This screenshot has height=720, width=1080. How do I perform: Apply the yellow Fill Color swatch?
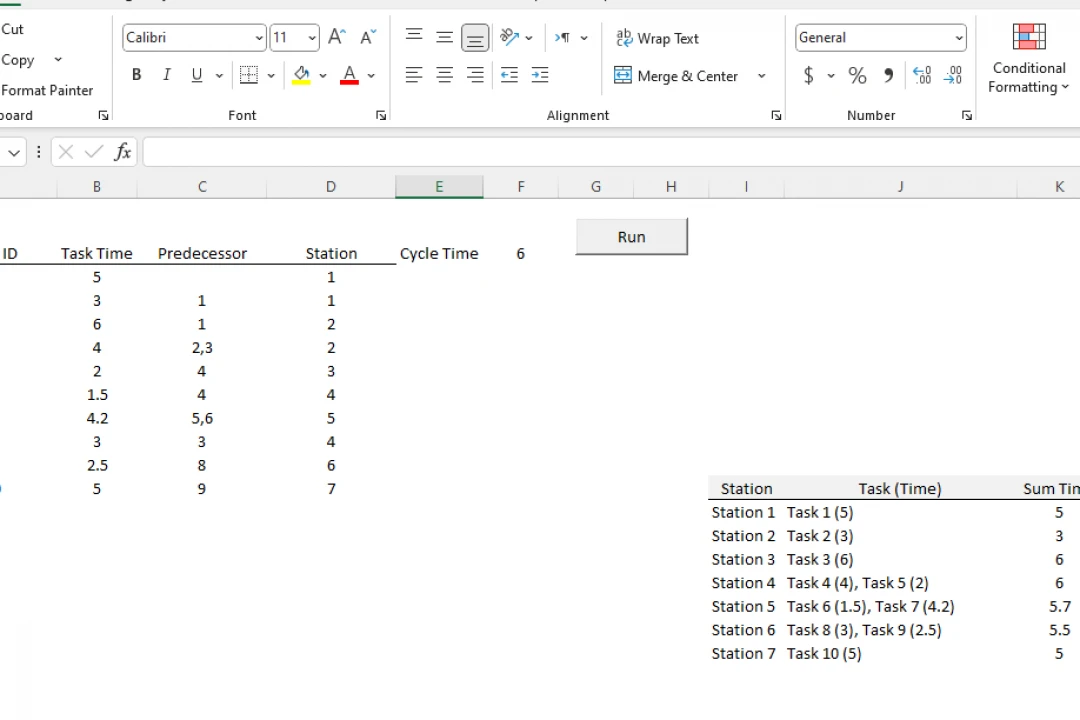click(x=301, y=75)
